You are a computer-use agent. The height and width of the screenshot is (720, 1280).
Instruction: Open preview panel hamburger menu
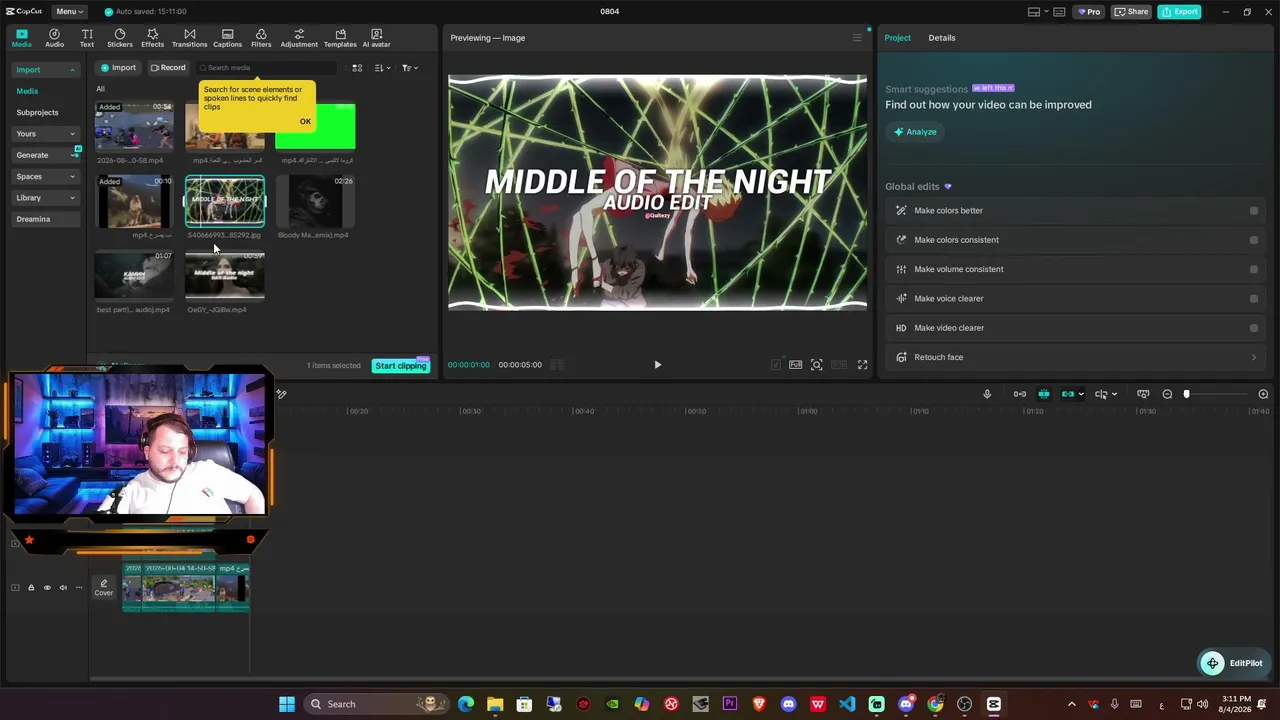click(x=857, y=38)
